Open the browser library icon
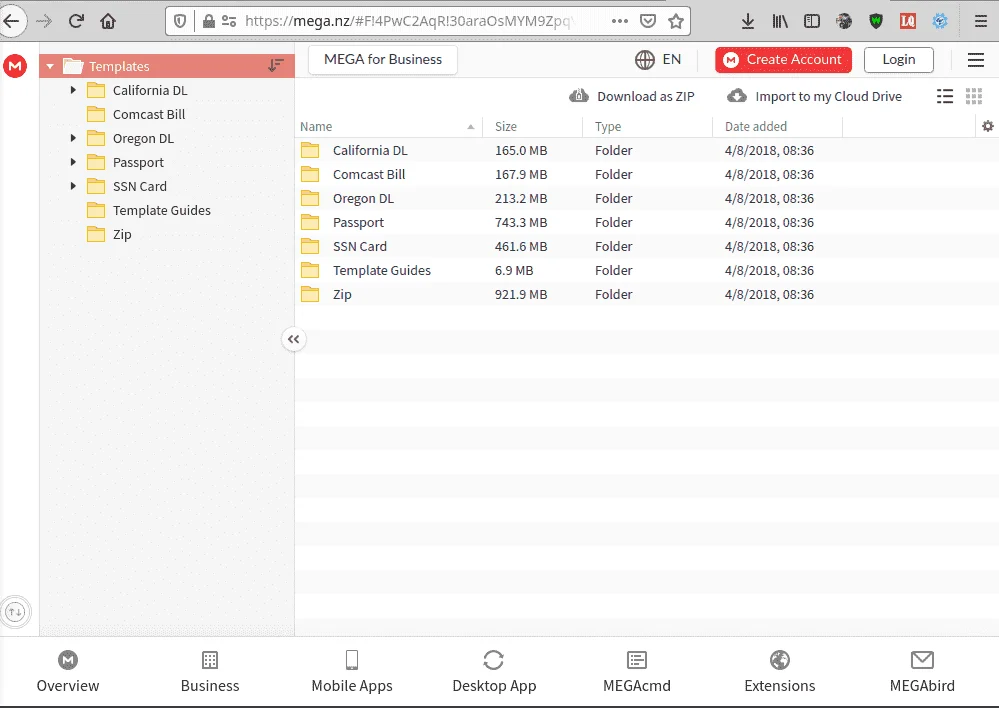Screen dimensions: 999x708 pos(780,22)
